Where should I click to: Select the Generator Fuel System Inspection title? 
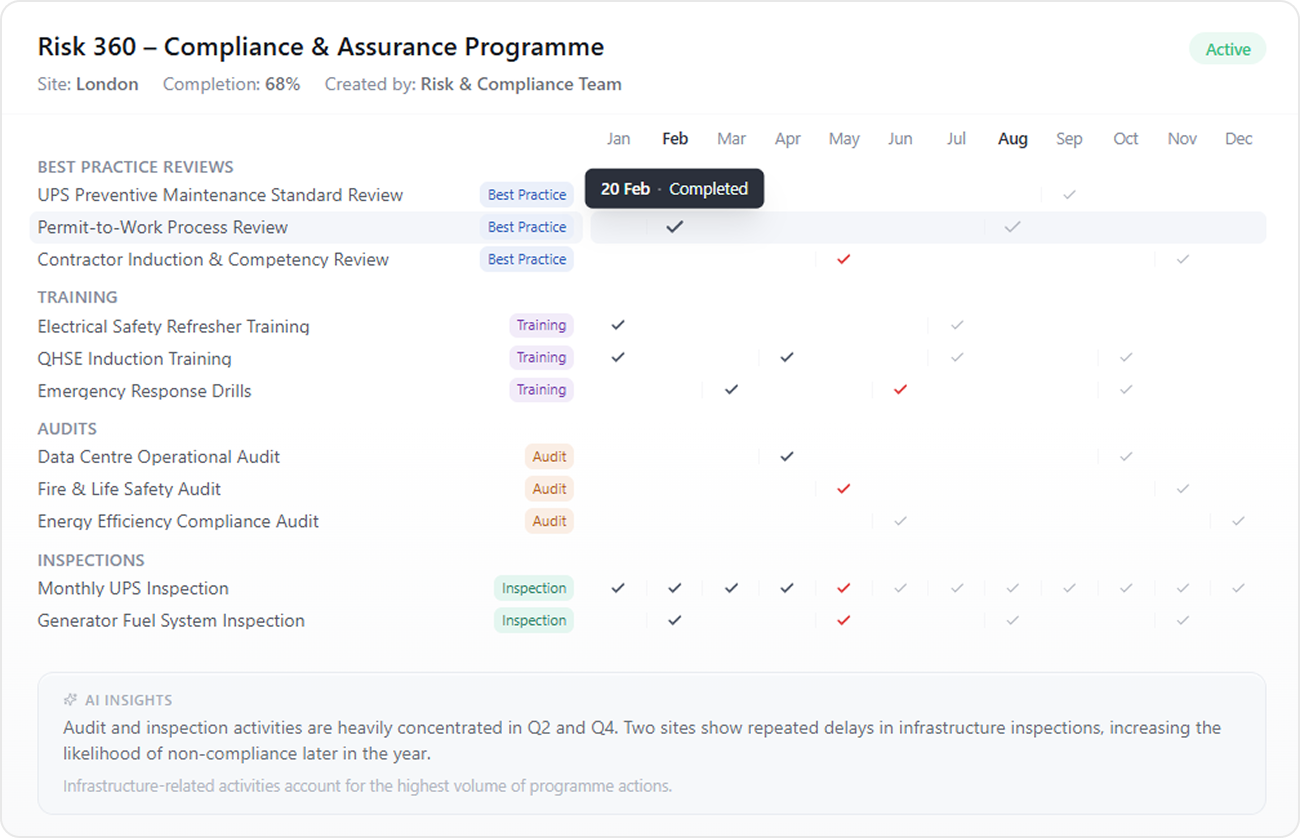pos(171,621)
